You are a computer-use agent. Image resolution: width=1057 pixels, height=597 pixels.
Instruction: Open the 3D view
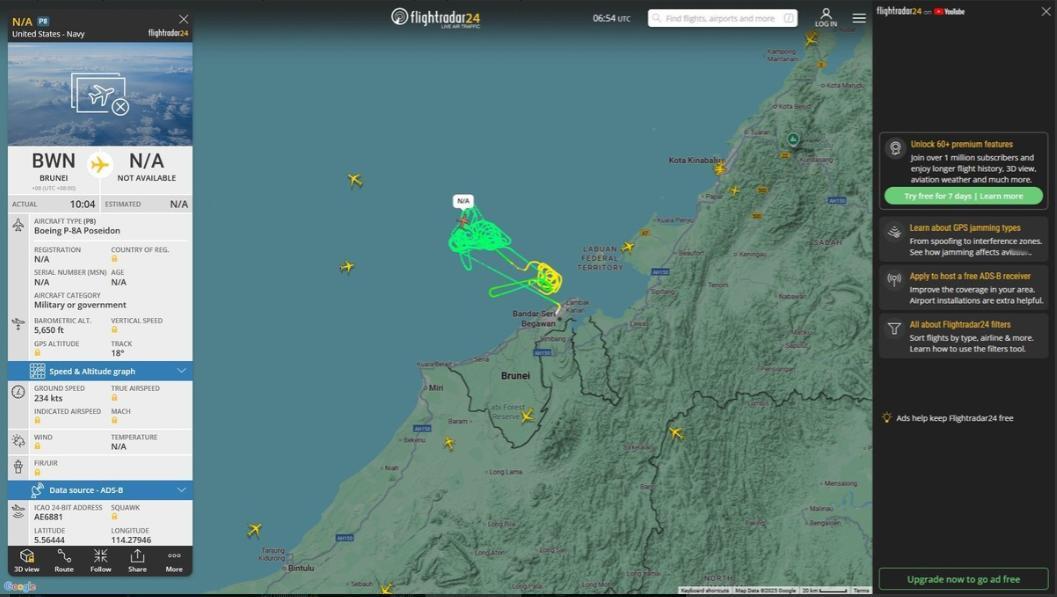pos(26,561)
